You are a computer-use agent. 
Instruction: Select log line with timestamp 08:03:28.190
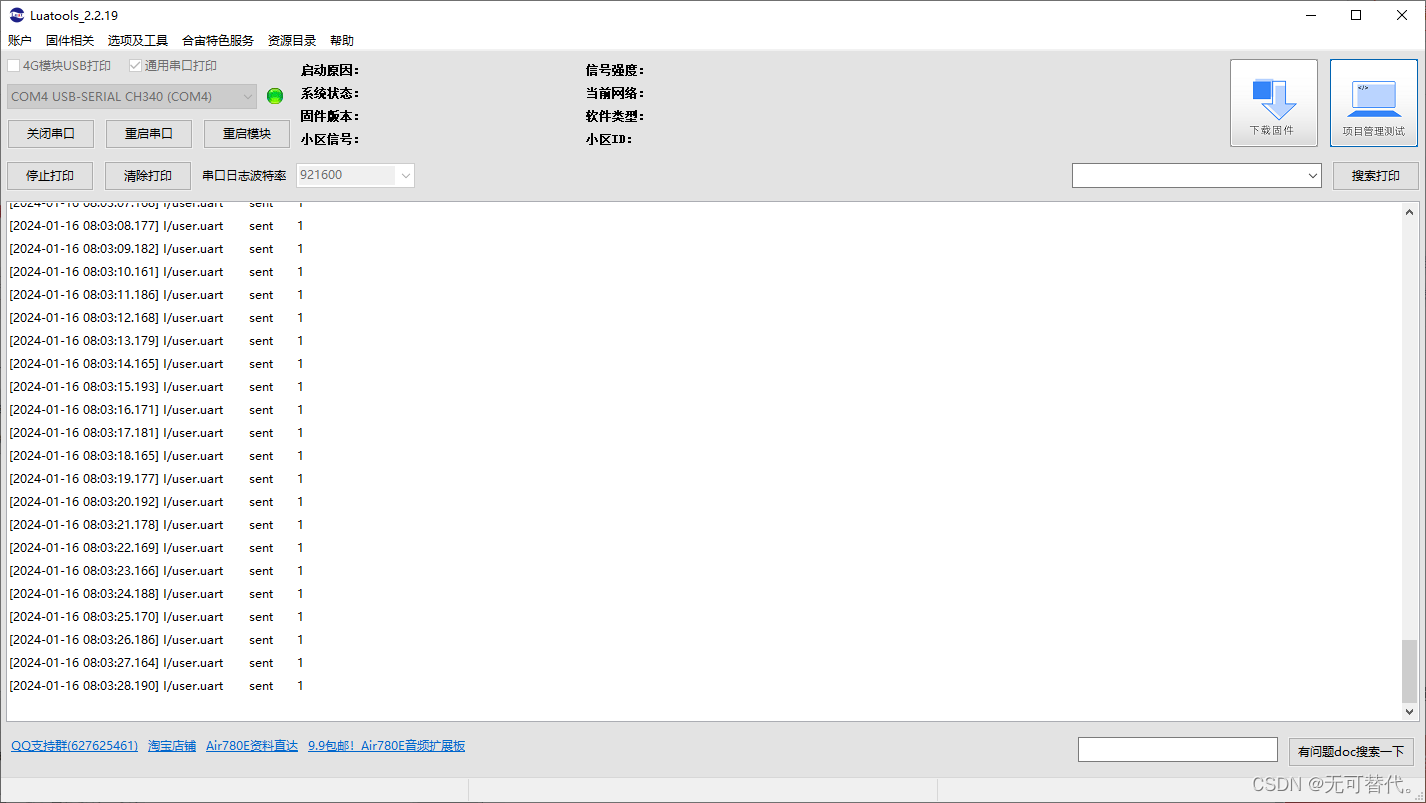click(156, 686)
